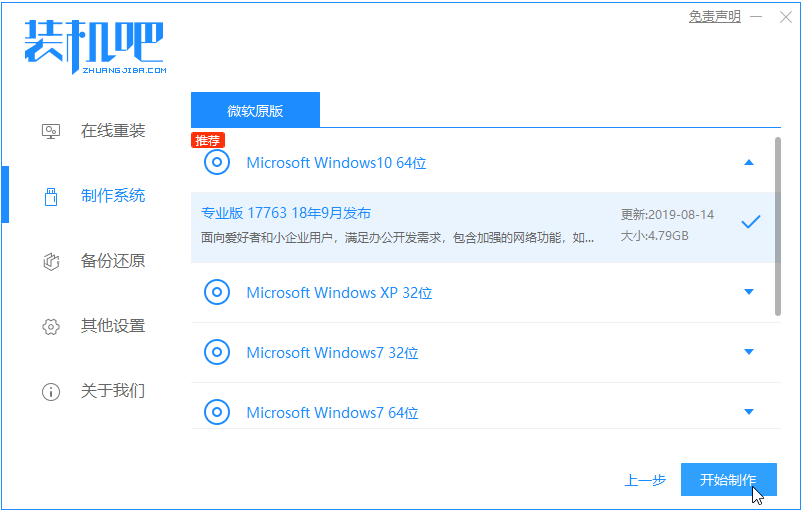Viewport: 803px width, 513px height.
Task: Go to 备份还原 section
Action: pos(113,261)
